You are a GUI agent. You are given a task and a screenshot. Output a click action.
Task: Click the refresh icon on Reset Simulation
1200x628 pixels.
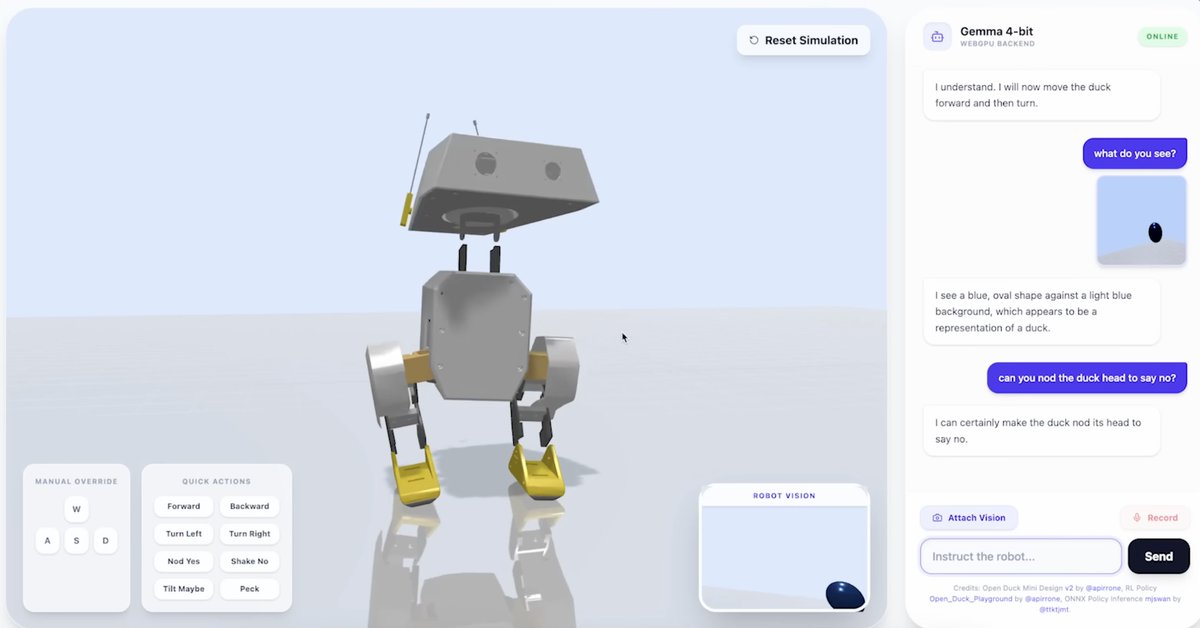[753, 40]
